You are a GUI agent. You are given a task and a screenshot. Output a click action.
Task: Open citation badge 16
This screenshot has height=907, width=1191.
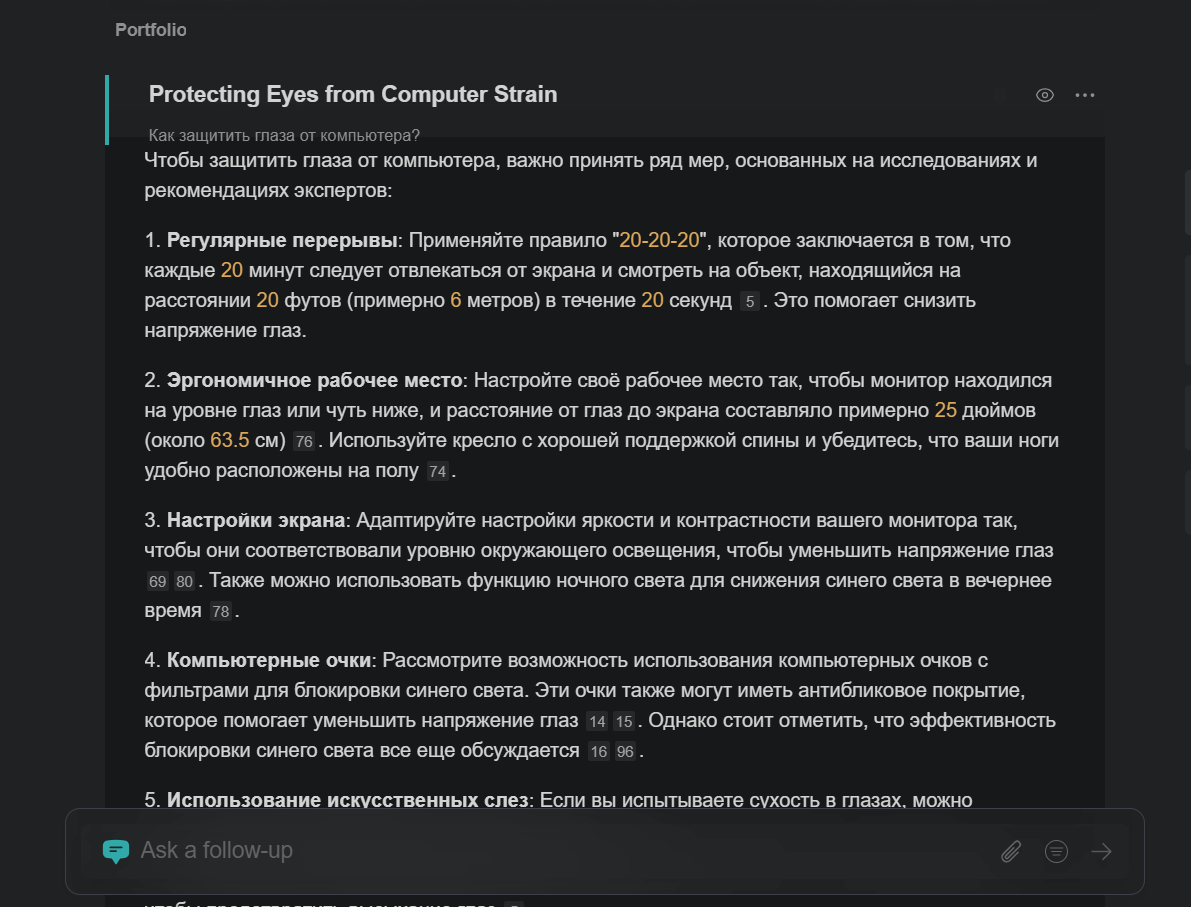pos(598,751)
